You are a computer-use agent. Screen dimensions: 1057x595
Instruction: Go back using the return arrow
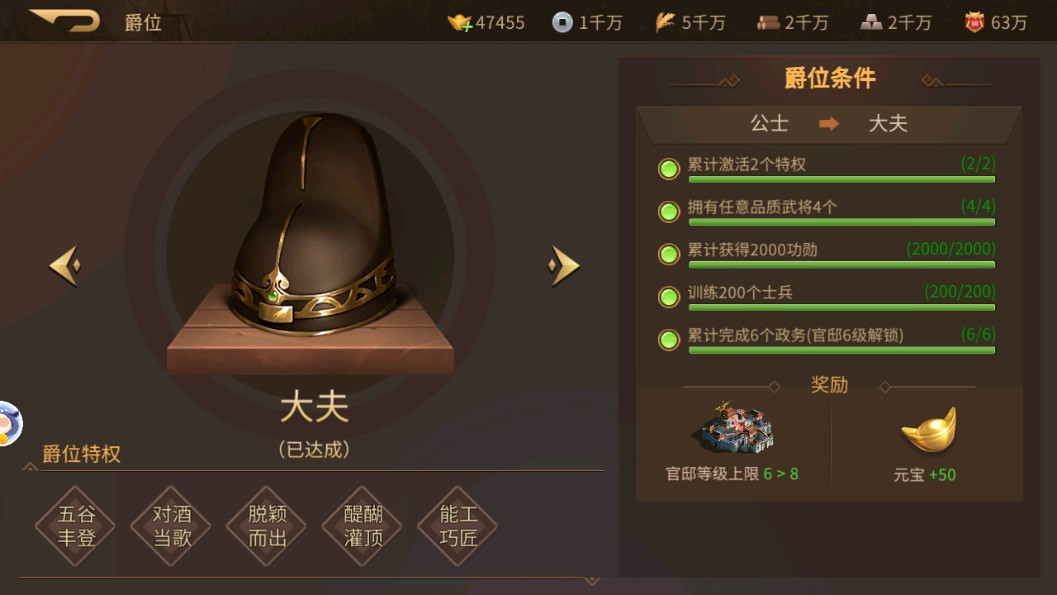tap(66, 20)
